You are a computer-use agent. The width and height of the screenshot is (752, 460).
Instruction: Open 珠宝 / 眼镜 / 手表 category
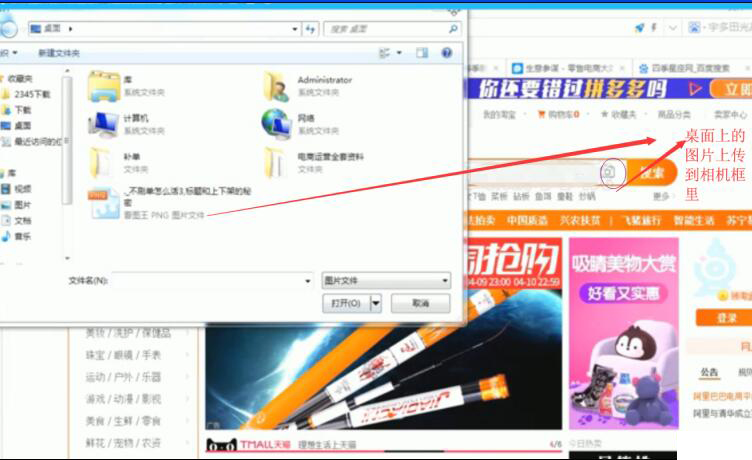(123, 355)
